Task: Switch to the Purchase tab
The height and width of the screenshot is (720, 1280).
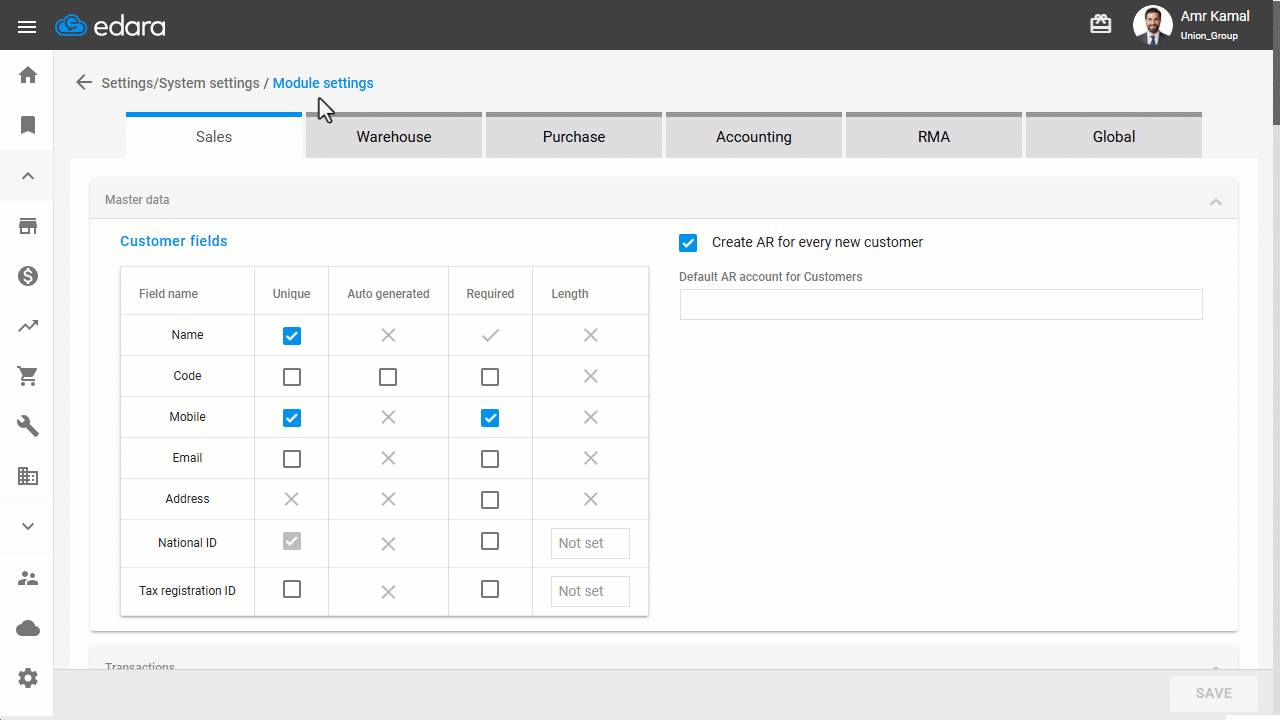Action: (x=574, y=135)
